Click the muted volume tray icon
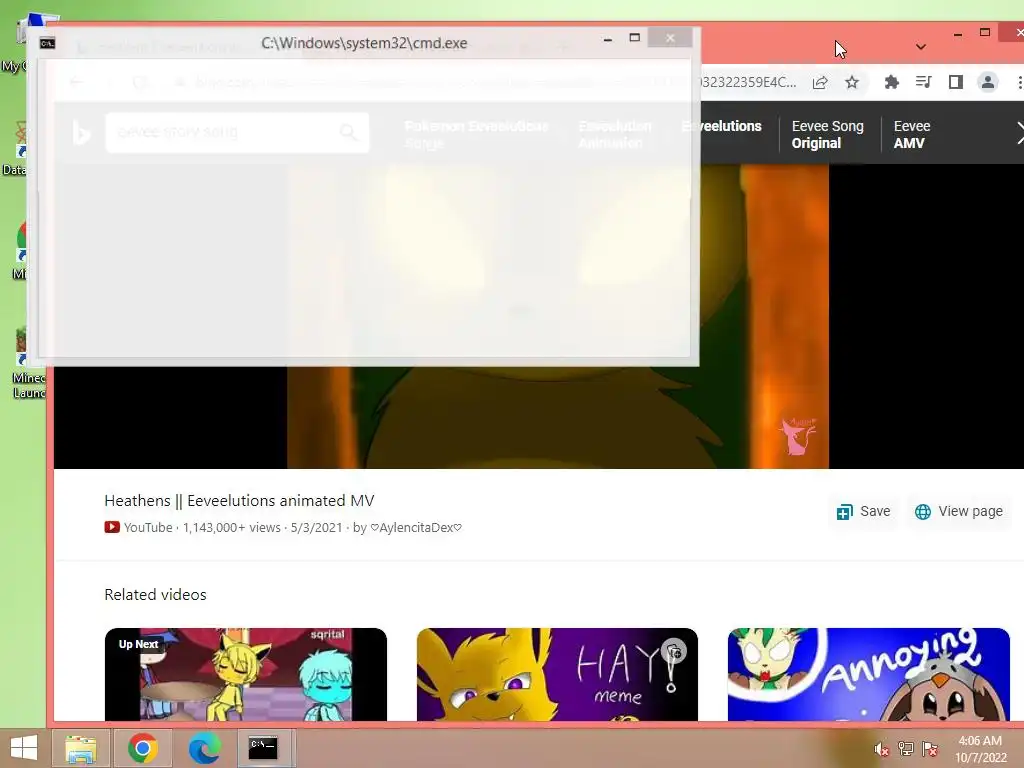 tap(882, 749)
